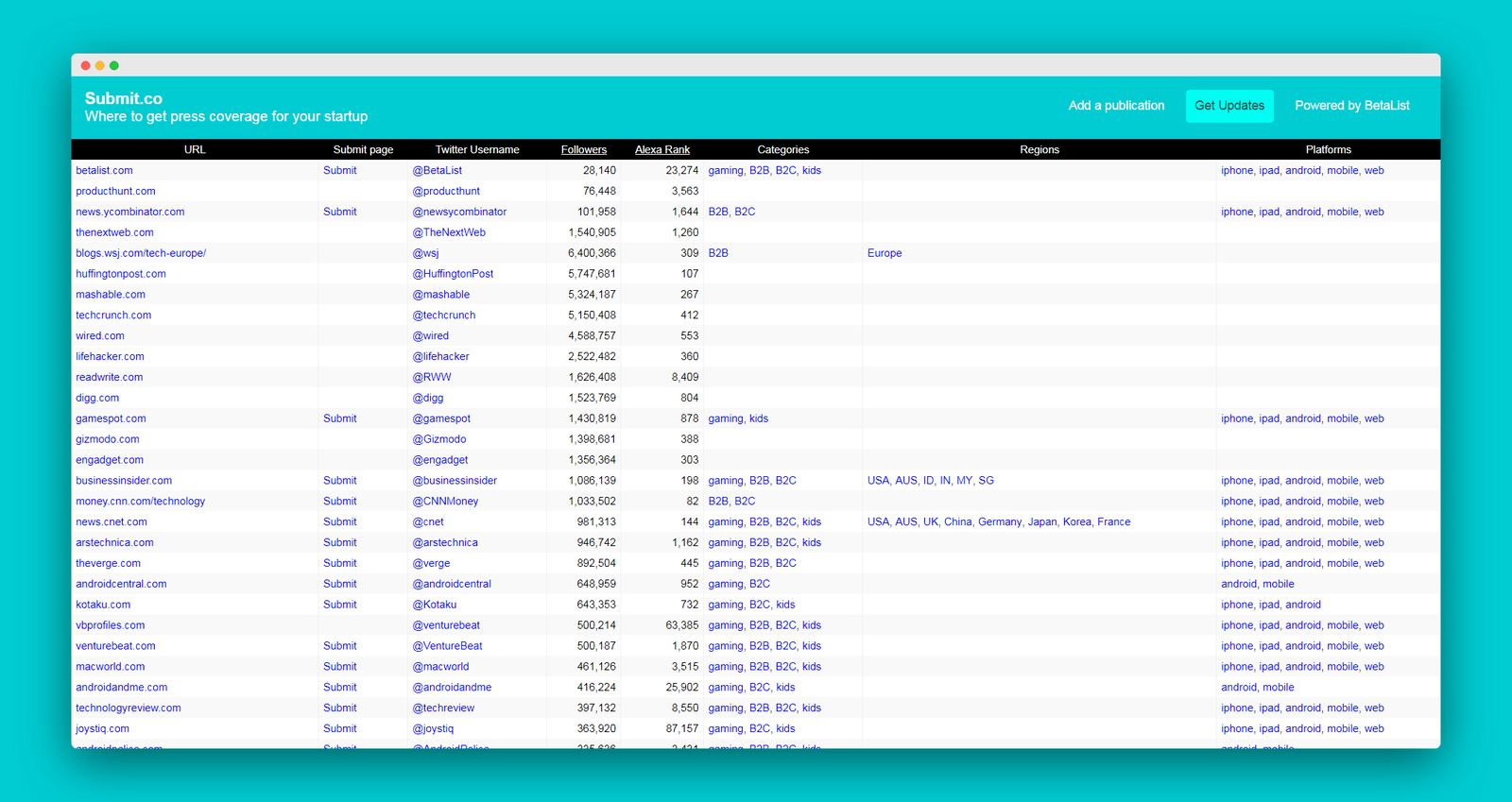This screenshot has width=1512, height=802.
Task: Open blogs.wsj.com/tech-europe/ link
Action: (x=141, y=254)
